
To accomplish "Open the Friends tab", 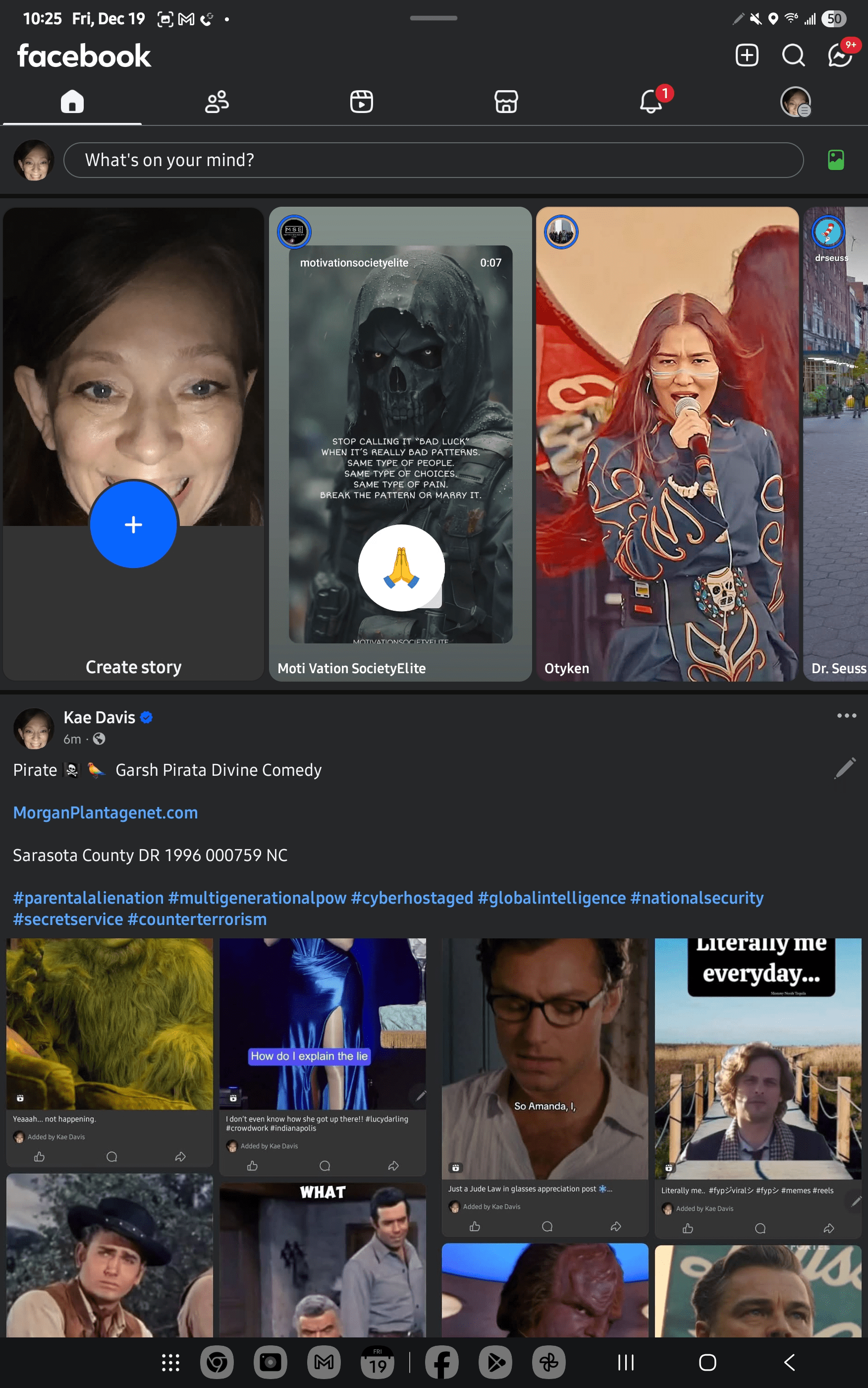I will pyautogui.click(x=217, y=101).
